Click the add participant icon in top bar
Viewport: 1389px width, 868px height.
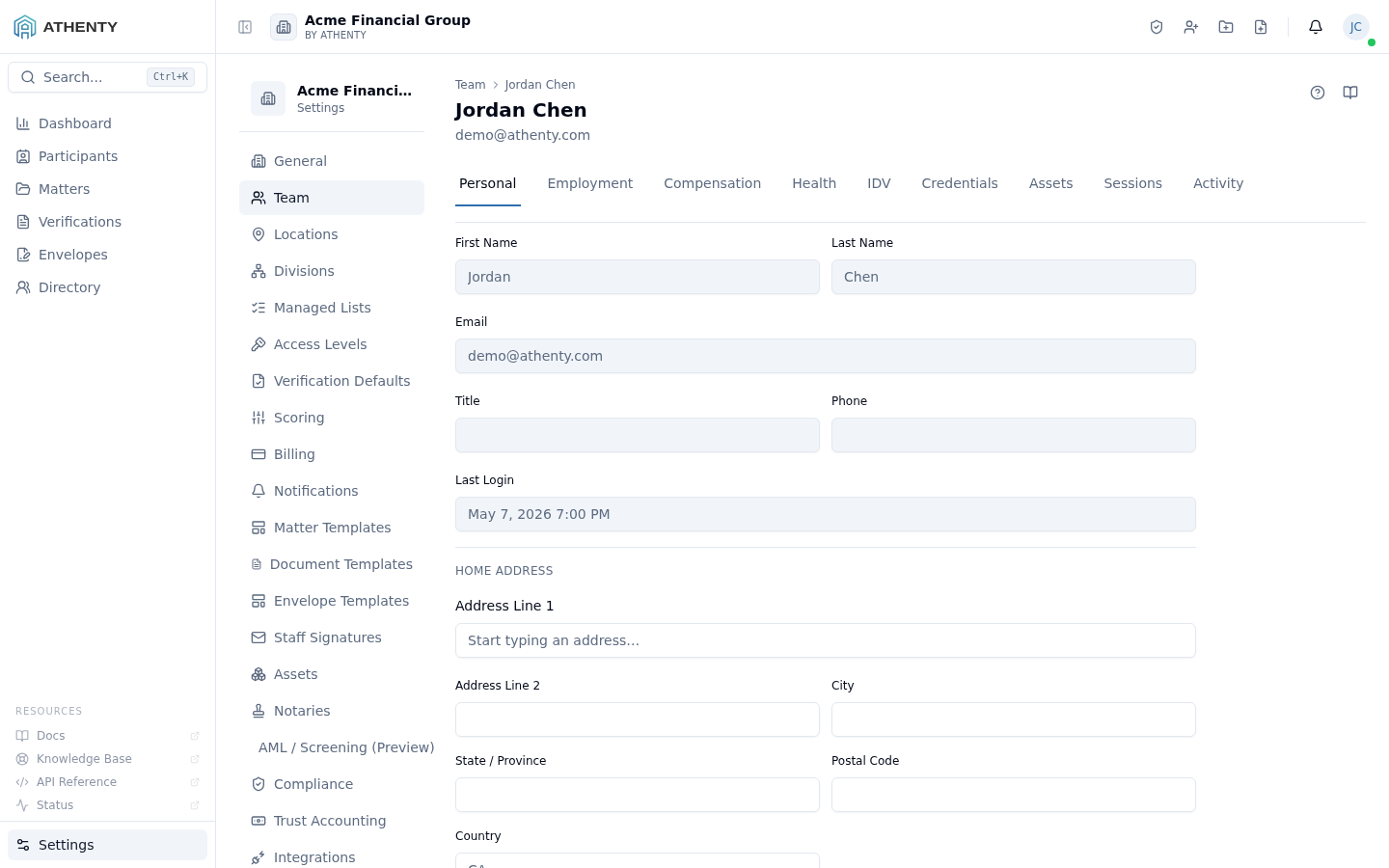pos(1191,27)
